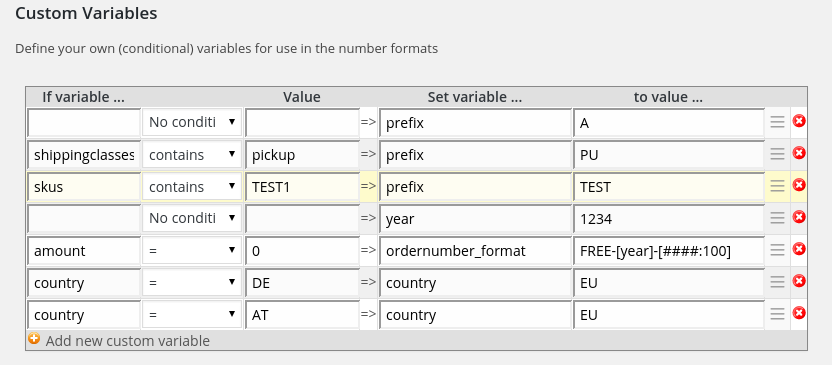Open the equals dropdown for country DE
The width and height of the screenshot is (832, 365).
192,282
